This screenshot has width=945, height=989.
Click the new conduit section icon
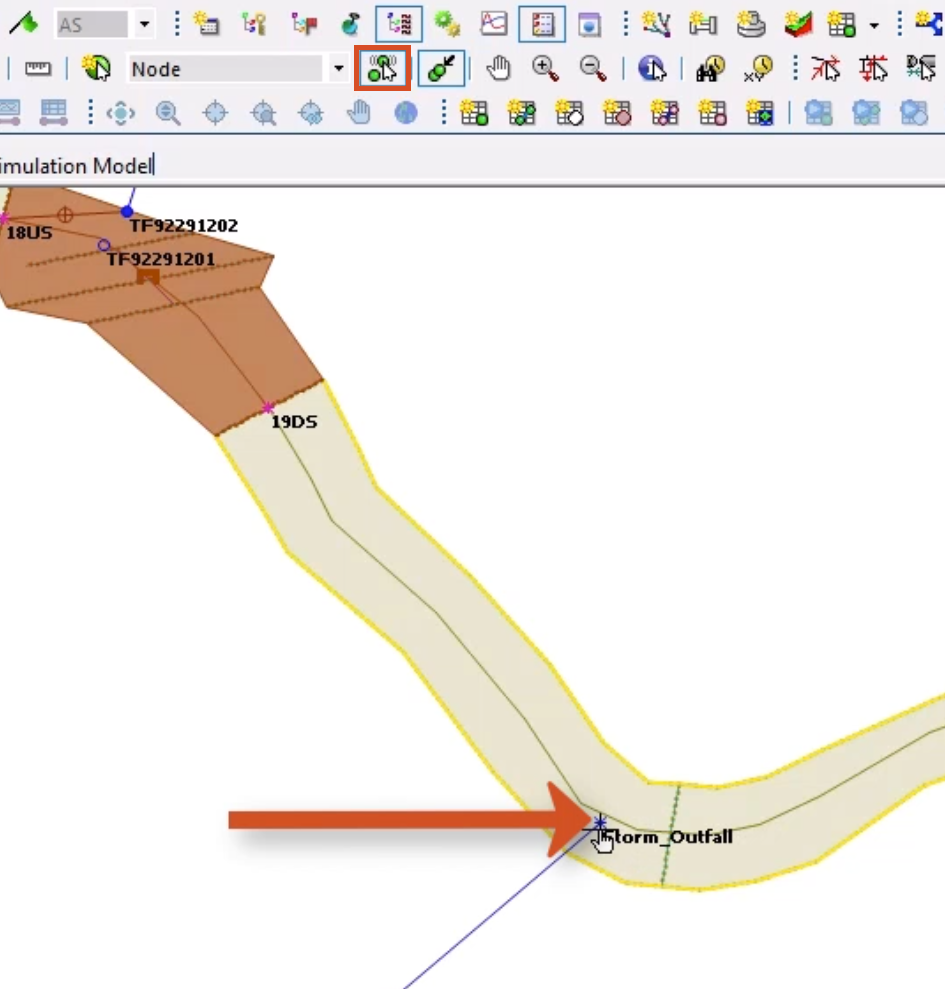pos(703,24)
